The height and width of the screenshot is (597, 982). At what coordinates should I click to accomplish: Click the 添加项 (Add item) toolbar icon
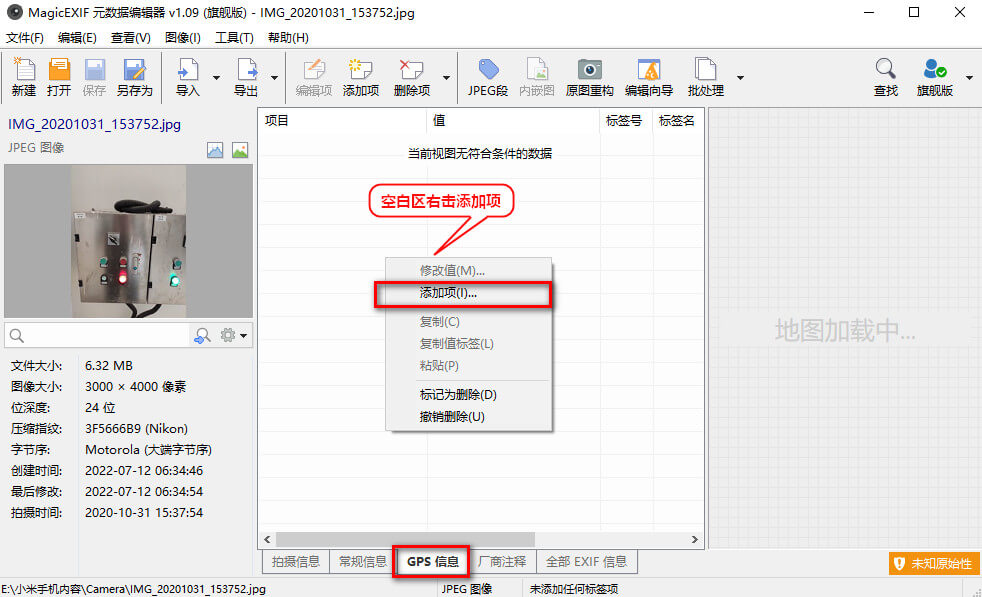coord(360,71)
